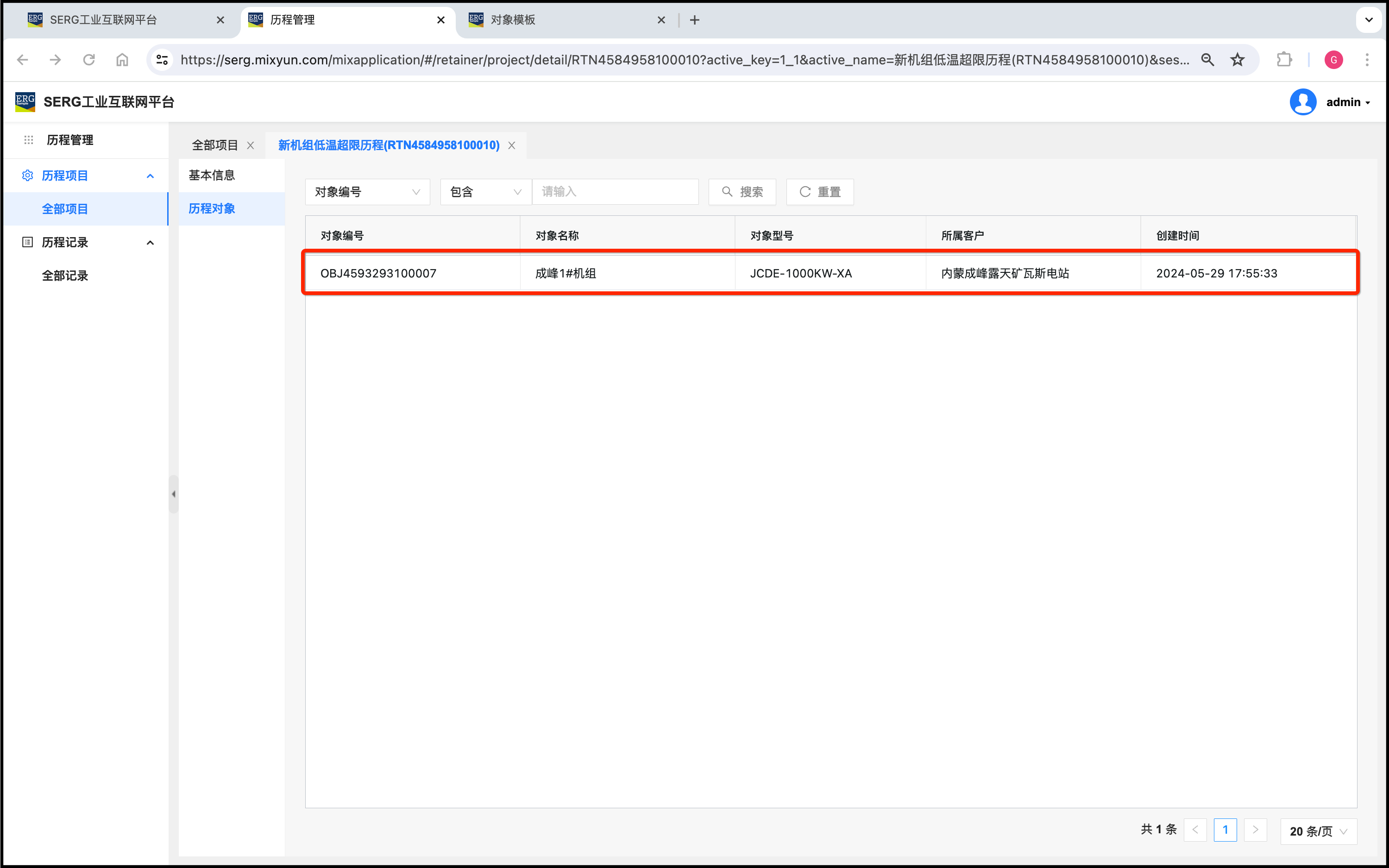The height and width of the screenshot is (868, 1389).
Task: Close the 全部项目 inner tab
Action: coord(251,146)
